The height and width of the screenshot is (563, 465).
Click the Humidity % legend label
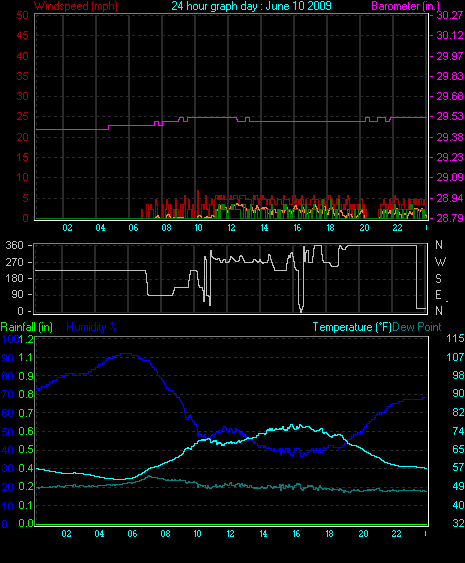pos(92,327)
